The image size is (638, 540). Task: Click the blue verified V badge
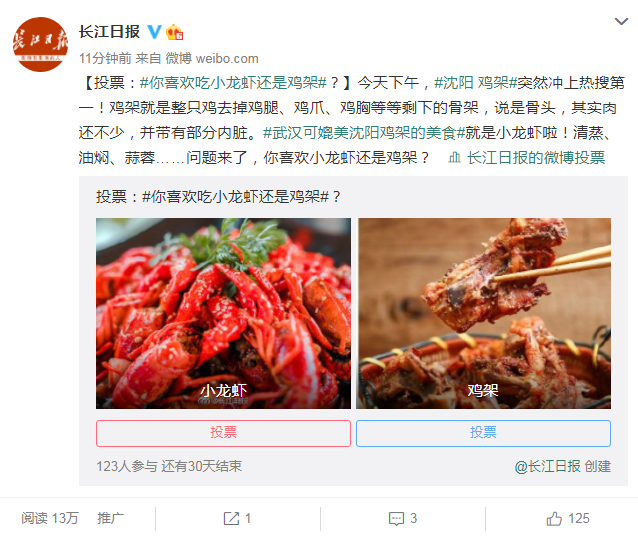154,32
